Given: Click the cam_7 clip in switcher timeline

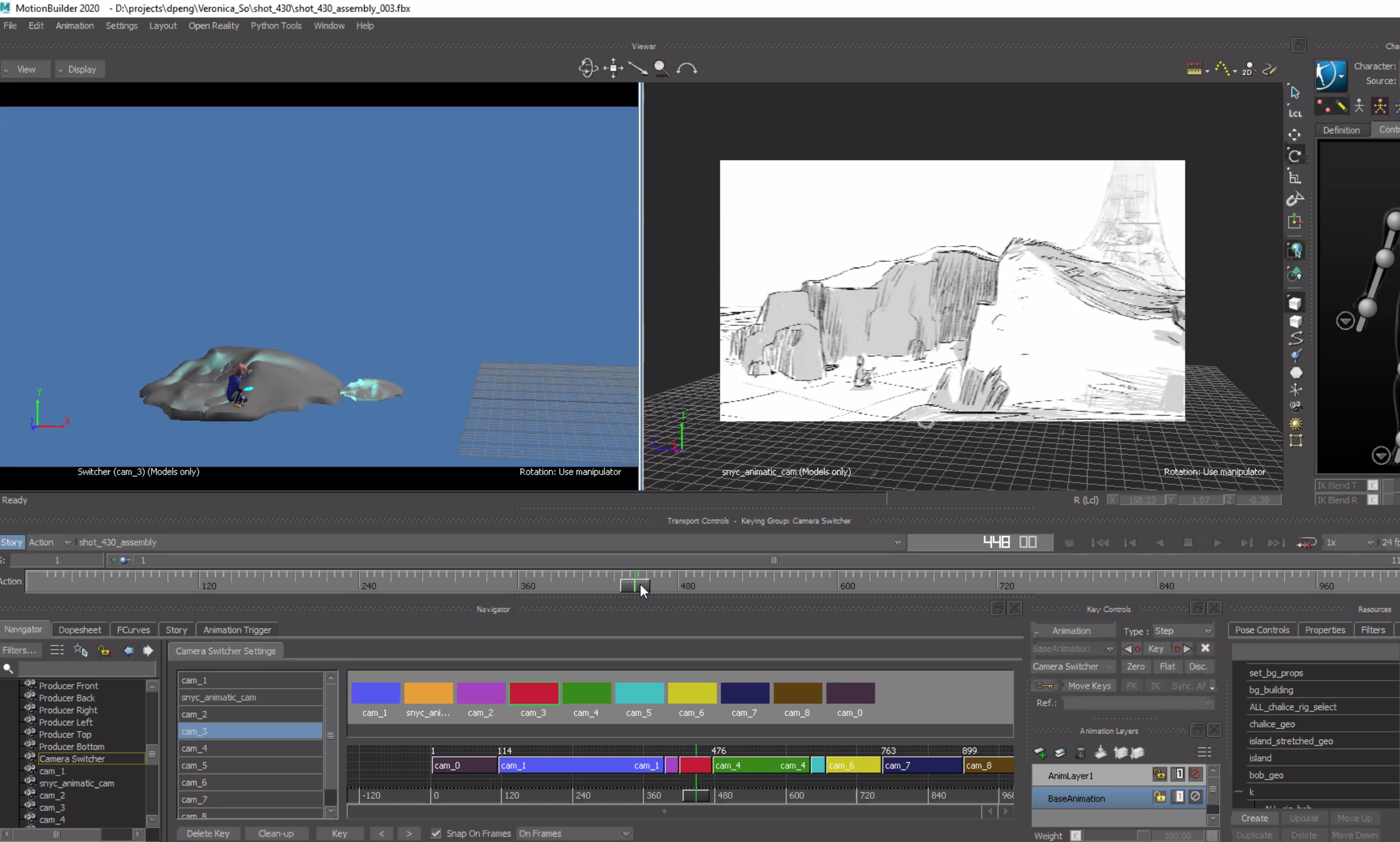Looking at the screenshot, I should tap(922, 765).
